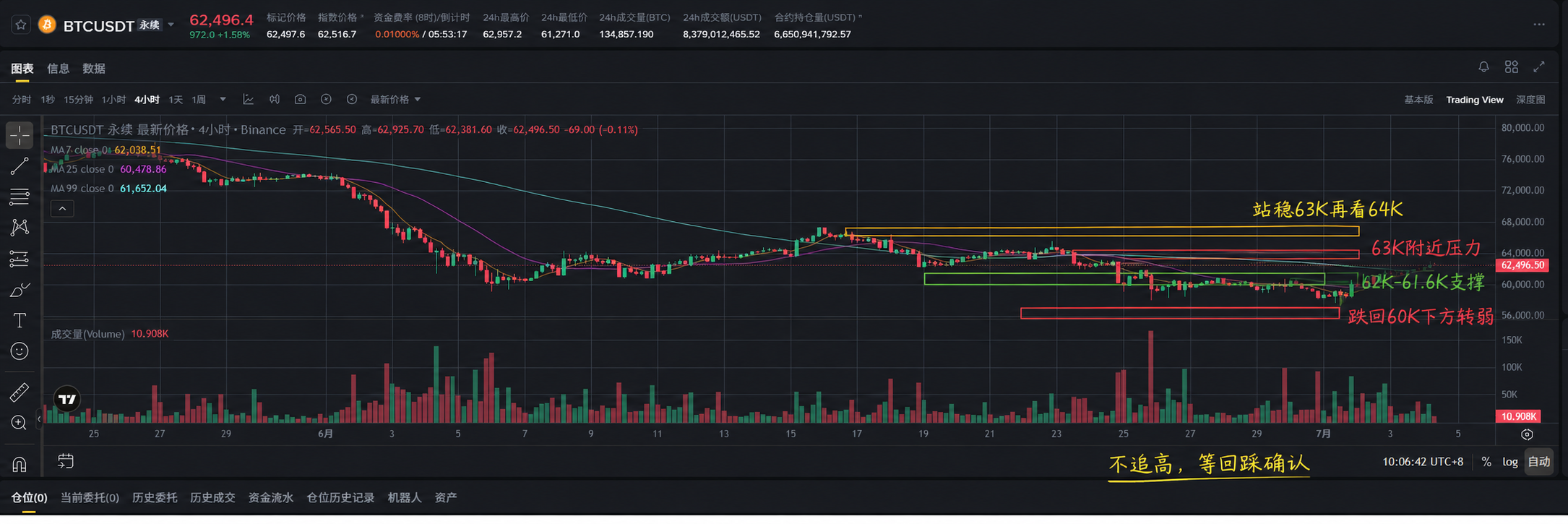The width and height of the screenshot is (1568, 524).
Task: Toggle 自动 auto price scale
Action: click(x=1539, y=462)
